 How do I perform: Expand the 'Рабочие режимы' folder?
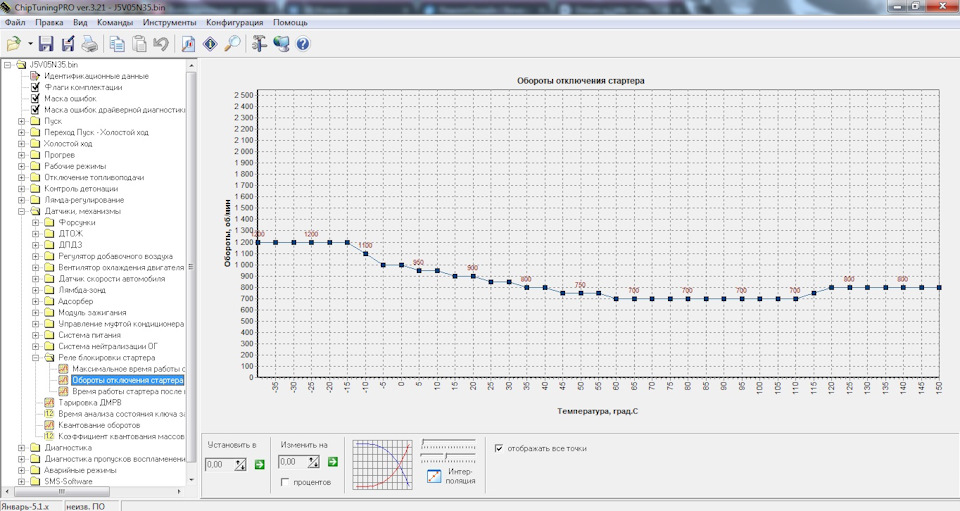[x=21, y=166]
